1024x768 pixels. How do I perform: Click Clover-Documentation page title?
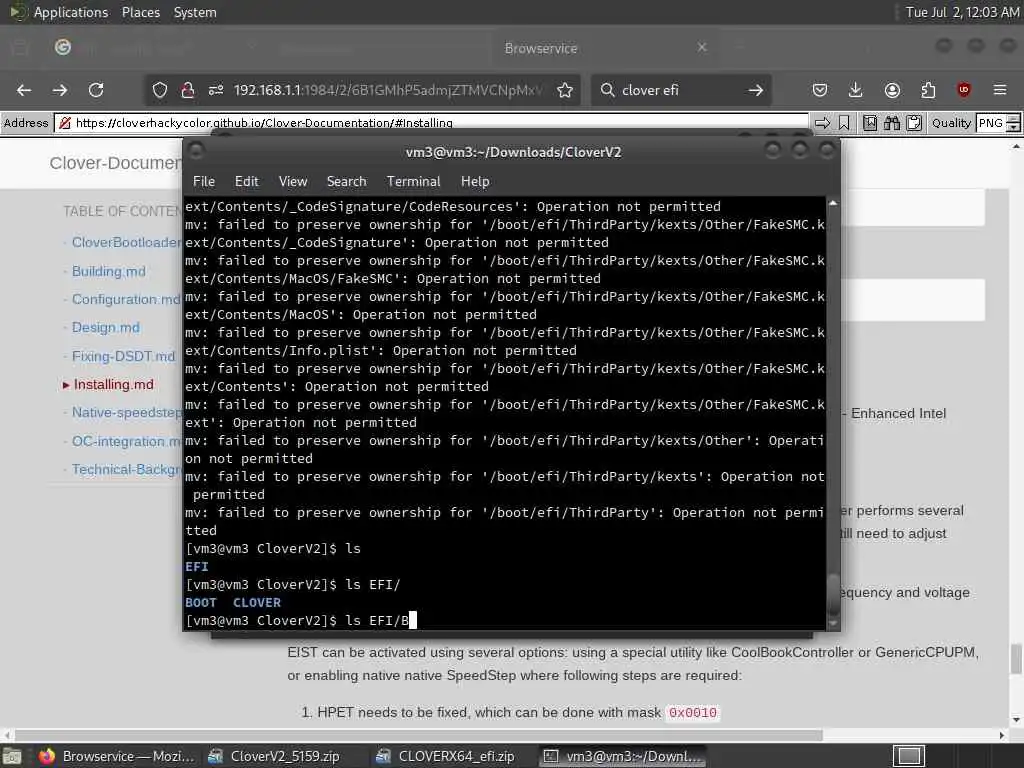(116, 163)
